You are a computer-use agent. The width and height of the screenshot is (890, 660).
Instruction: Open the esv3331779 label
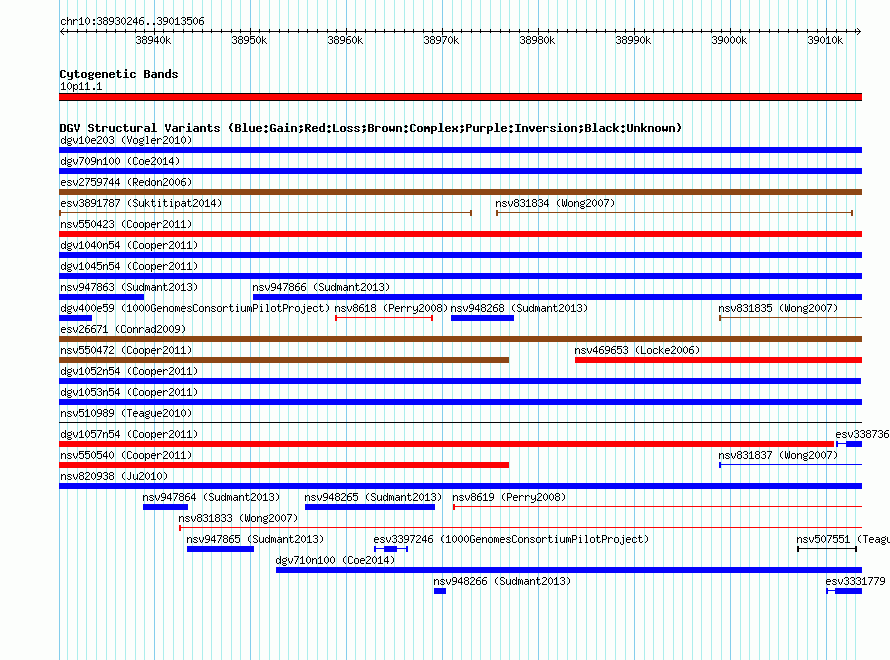pos(855,581)
